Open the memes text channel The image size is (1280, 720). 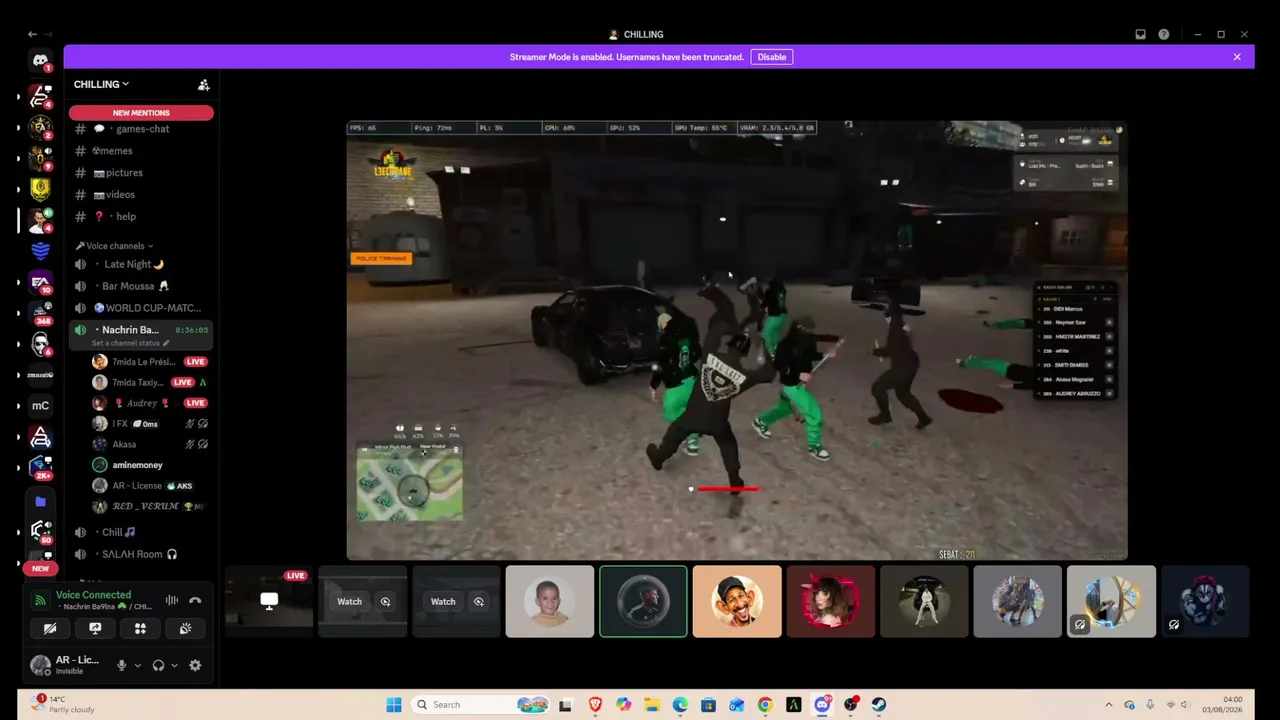click(x=141, y=151)
